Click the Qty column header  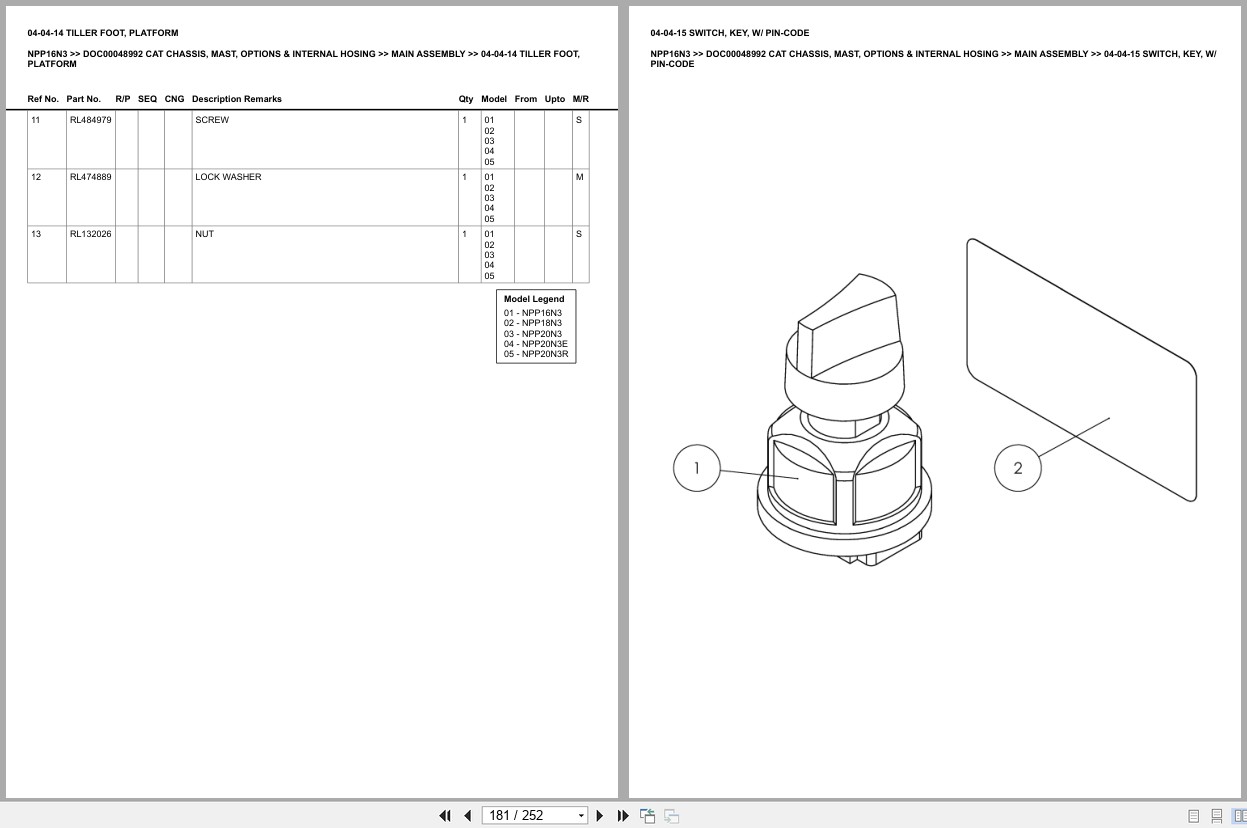coord(466,99)
